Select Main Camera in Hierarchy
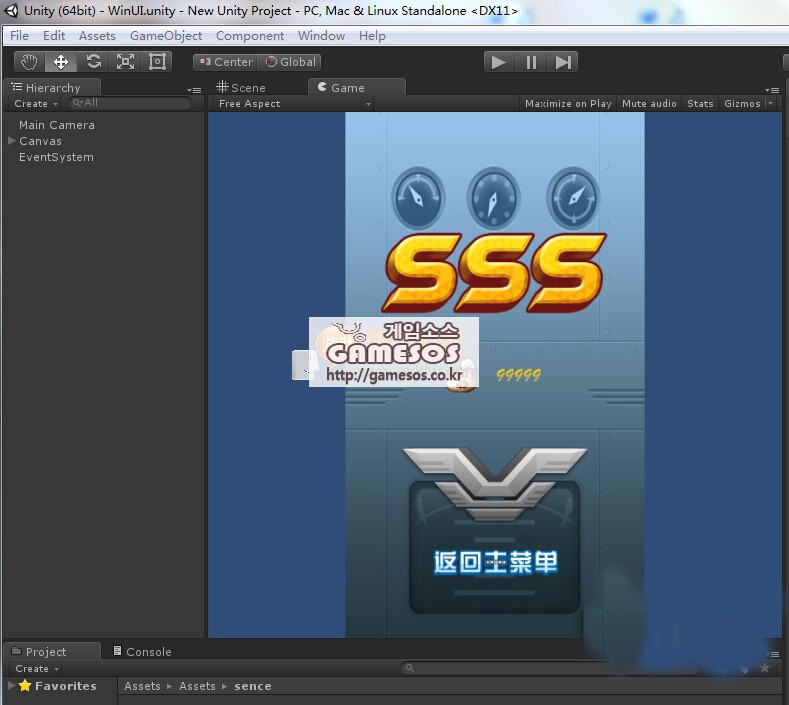 click(57, 125)
